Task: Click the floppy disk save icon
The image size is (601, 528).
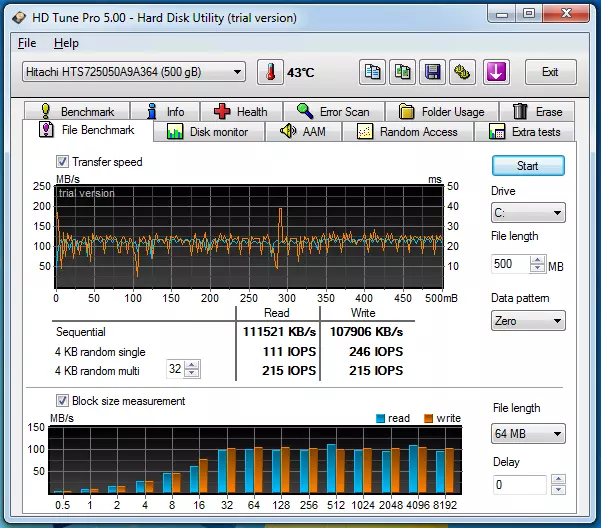Action: tap(433, 72)
